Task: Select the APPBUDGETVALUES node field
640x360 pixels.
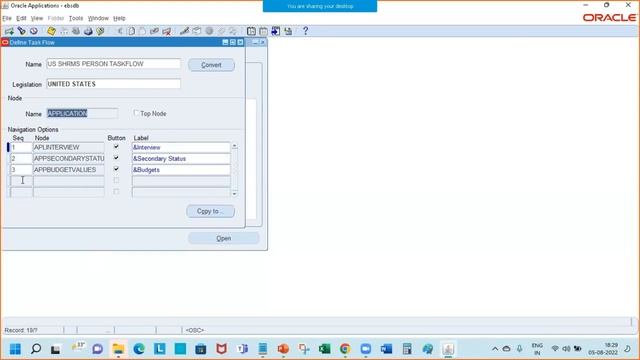Action: [x=69, y=170]
